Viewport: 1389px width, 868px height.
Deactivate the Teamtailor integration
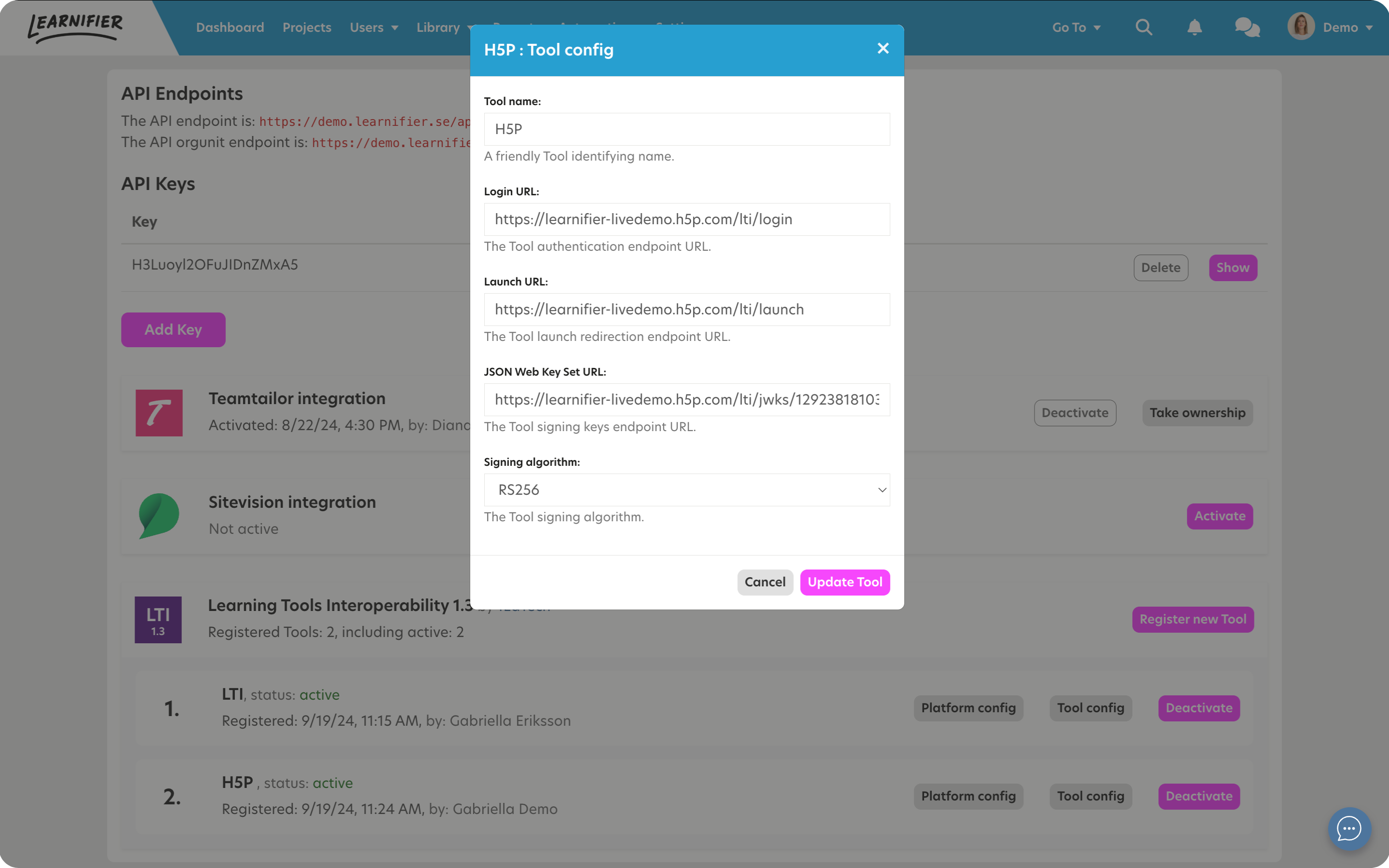[1075, 413]
